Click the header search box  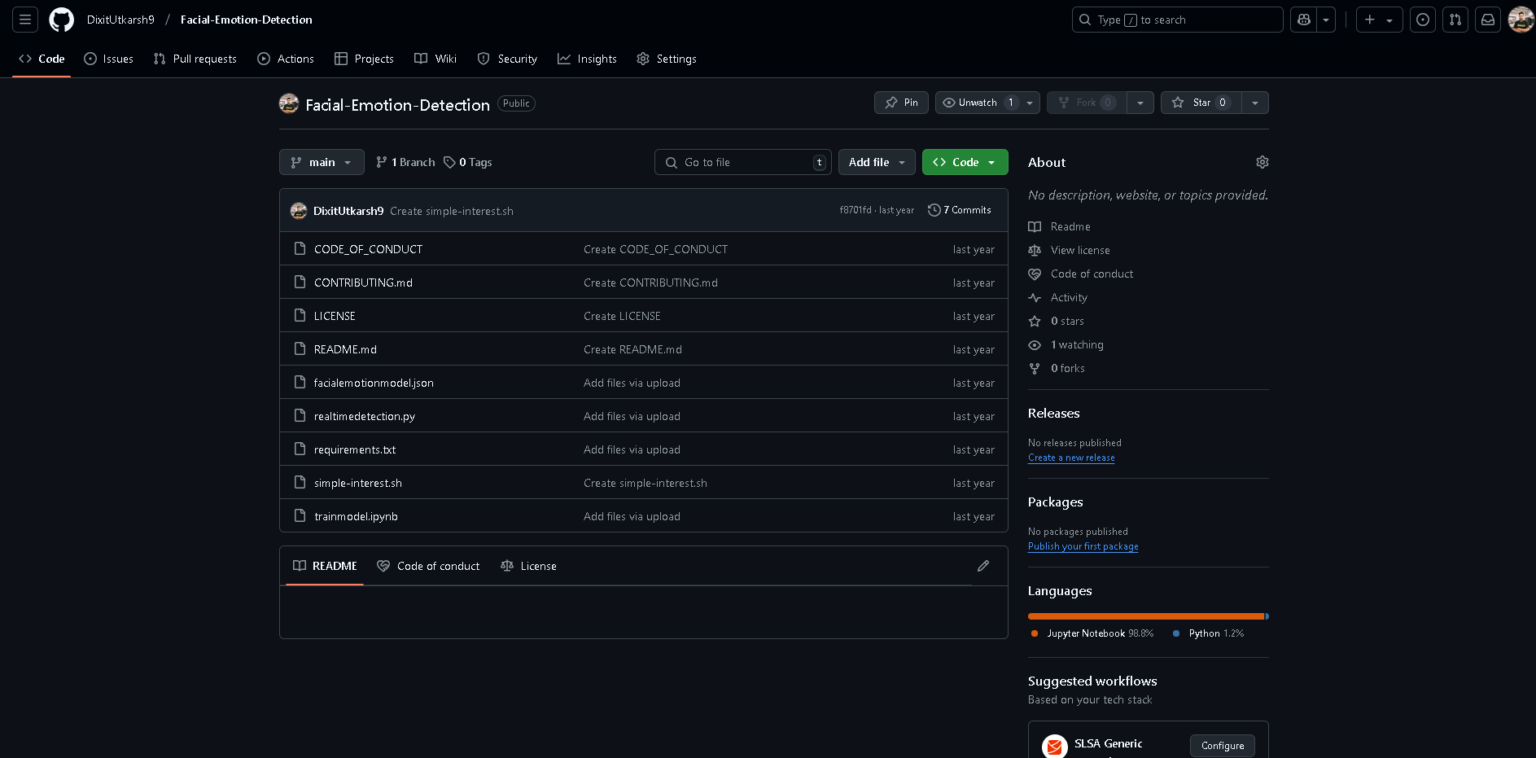[1177, 20]
